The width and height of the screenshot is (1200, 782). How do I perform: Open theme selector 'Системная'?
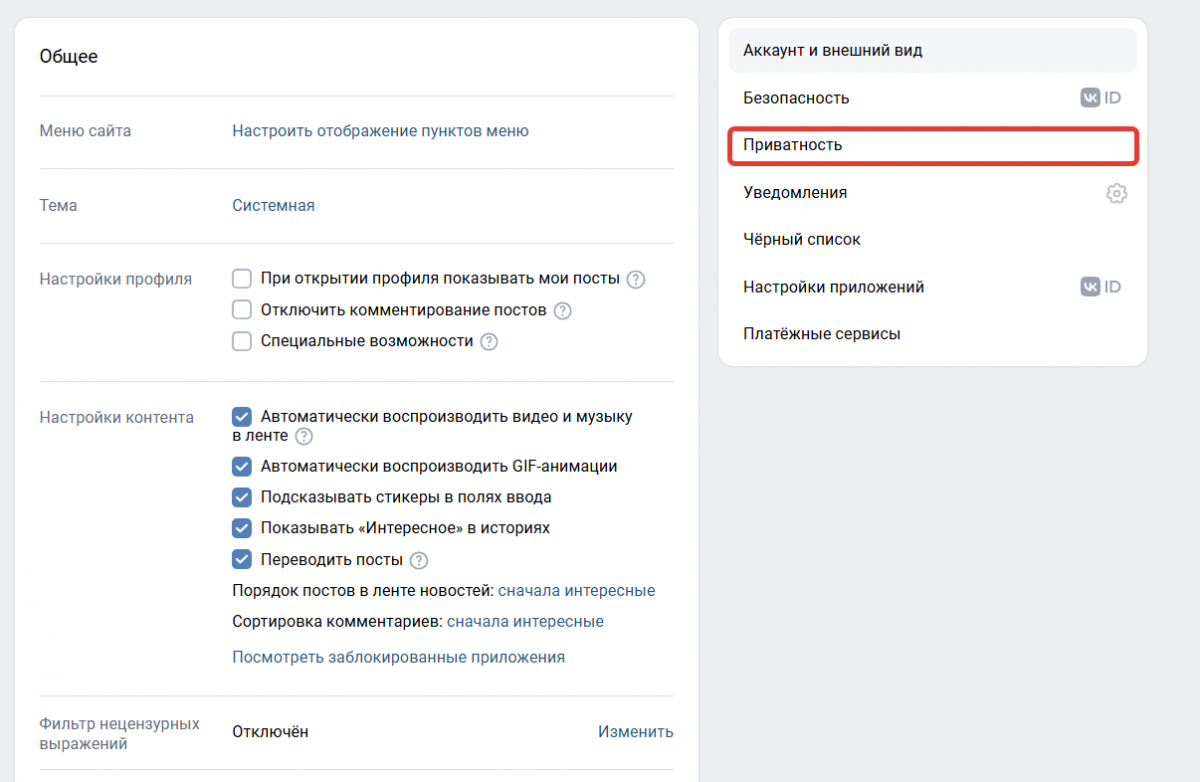point(273,205)
